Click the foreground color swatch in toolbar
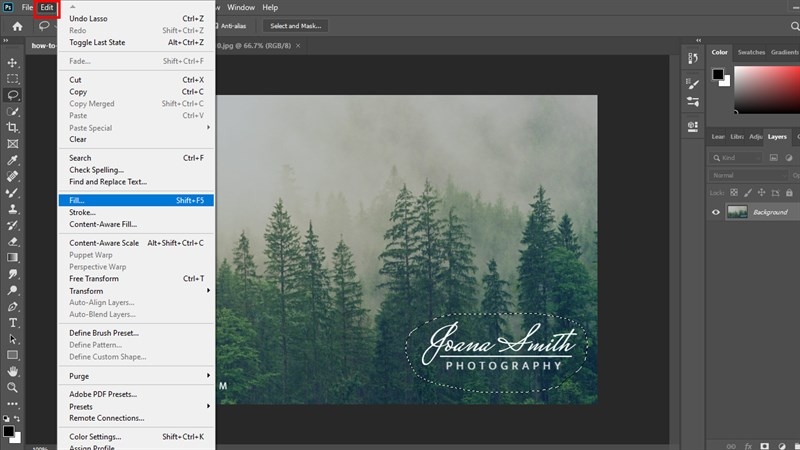 point(8,430)
